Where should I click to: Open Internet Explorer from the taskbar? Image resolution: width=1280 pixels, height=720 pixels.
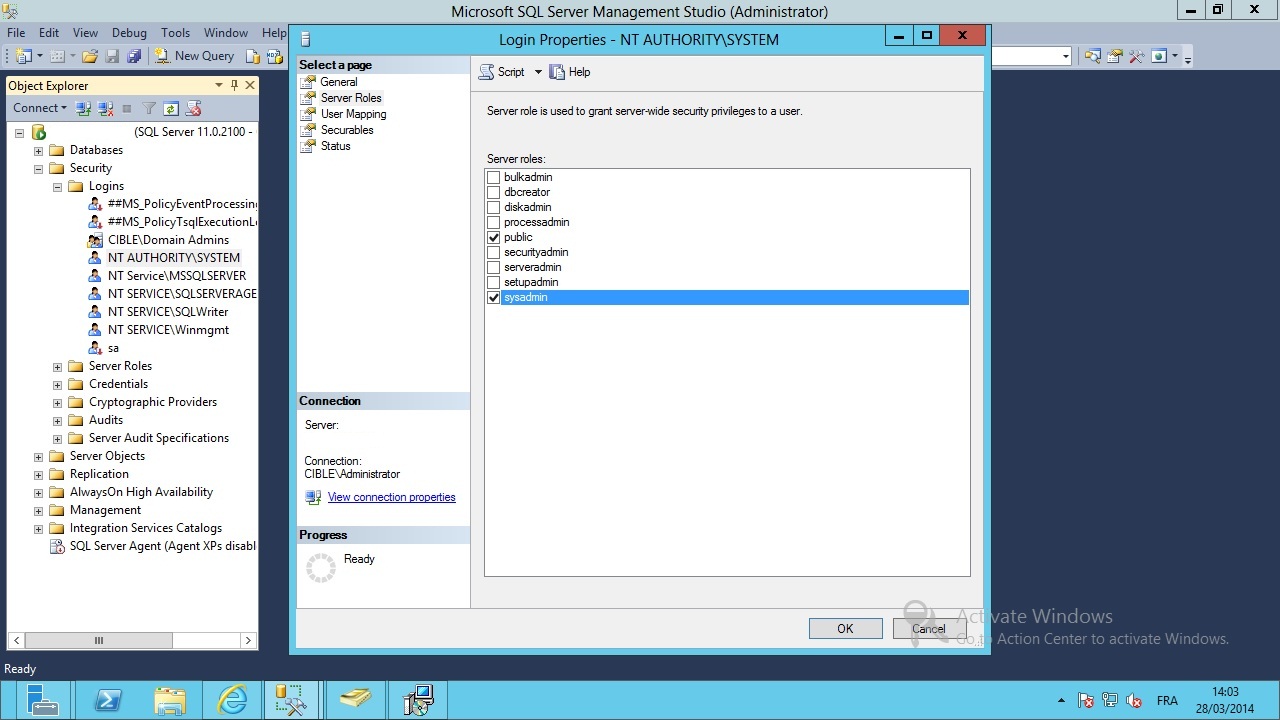232,700
